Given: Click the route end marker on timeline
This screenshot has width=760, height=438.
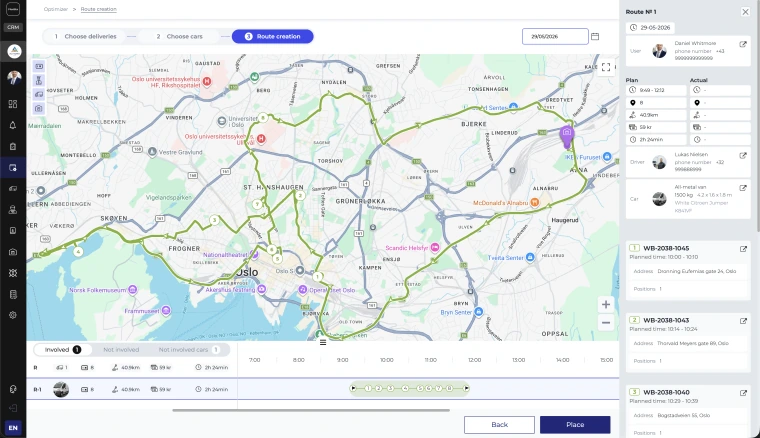Looking at the screenshot, I should coord(466,388).
